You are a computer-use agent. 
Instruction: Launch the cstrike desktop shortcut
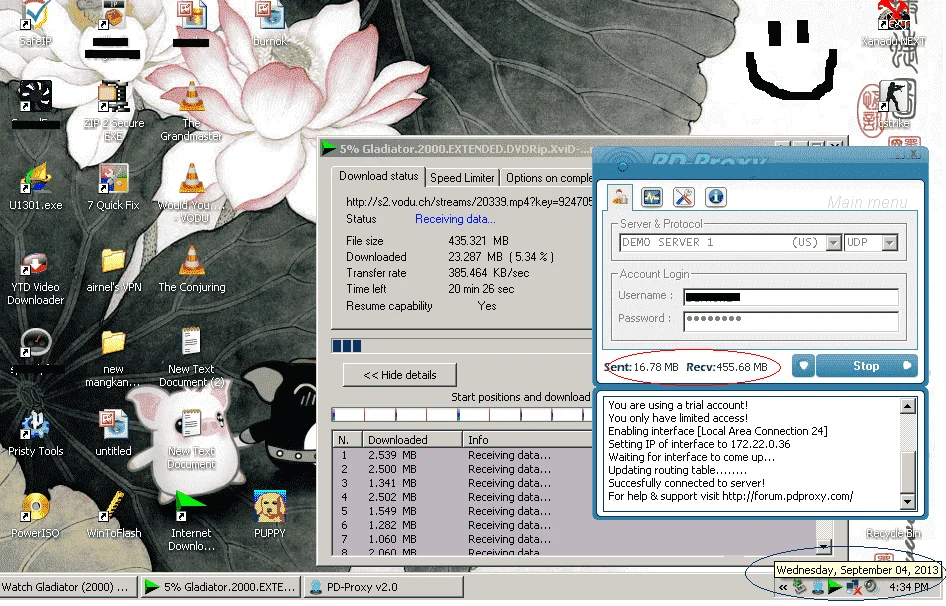(894, 106)
